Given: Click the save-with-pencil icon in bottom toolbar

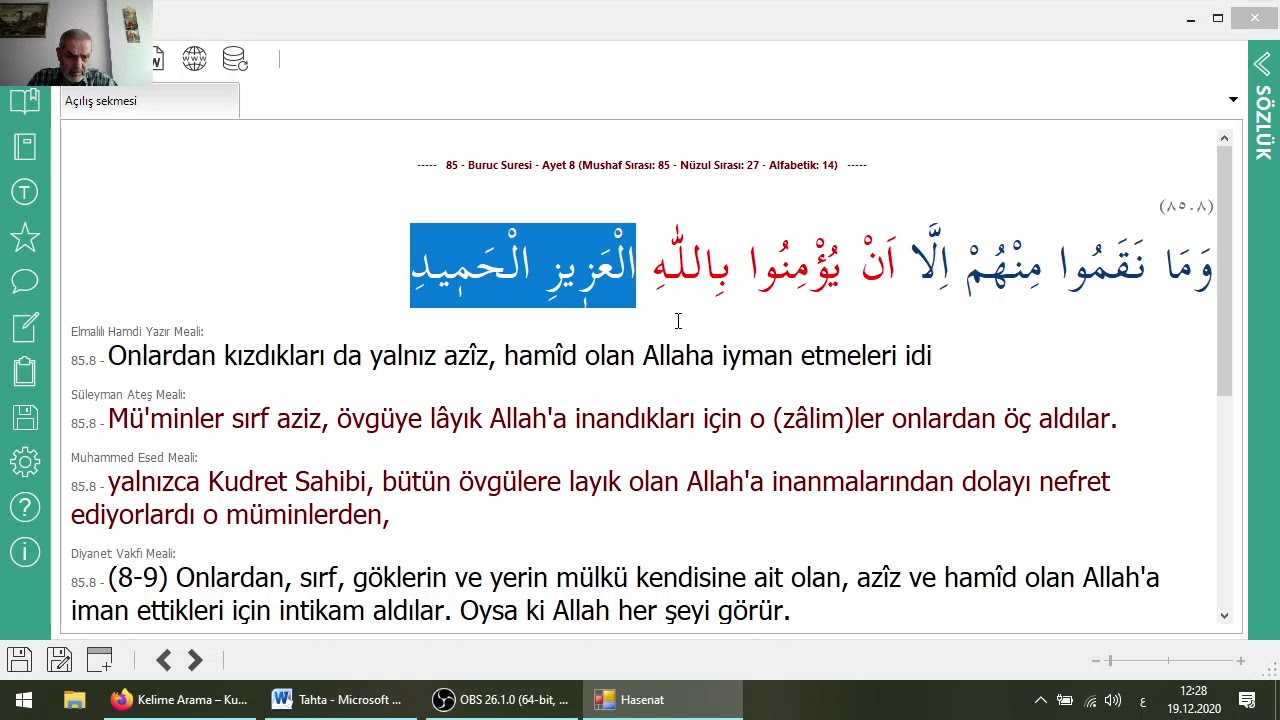Looking at the screenshot, I should pyautogui.click(x=59, y=660).
